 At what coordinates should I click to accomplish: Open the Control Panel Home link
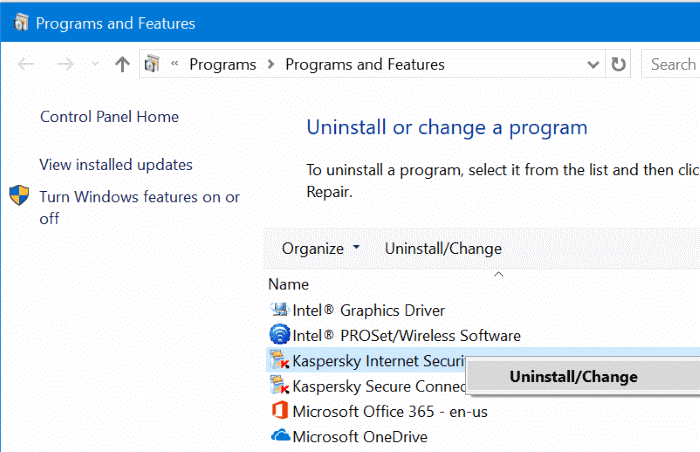109,117
